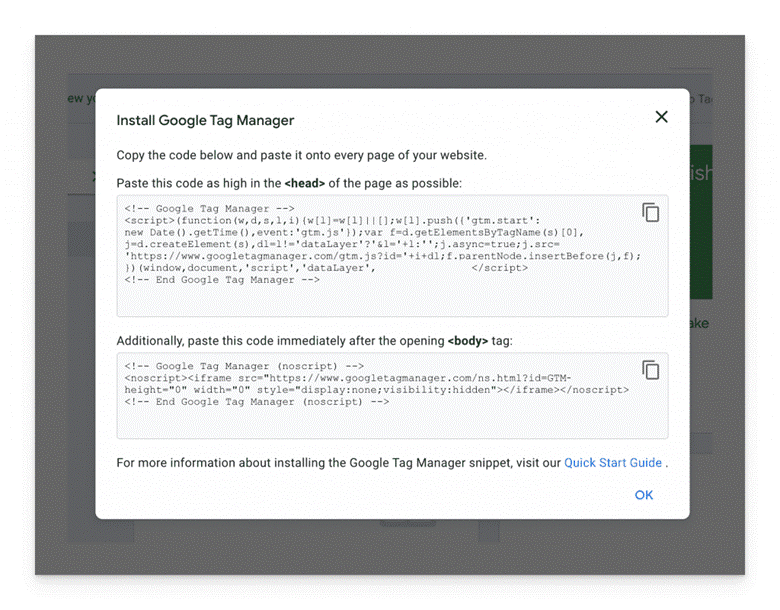Click the bold '<body>' word
This screenshot has height=610, width=780.
click(x=468, y=341)
